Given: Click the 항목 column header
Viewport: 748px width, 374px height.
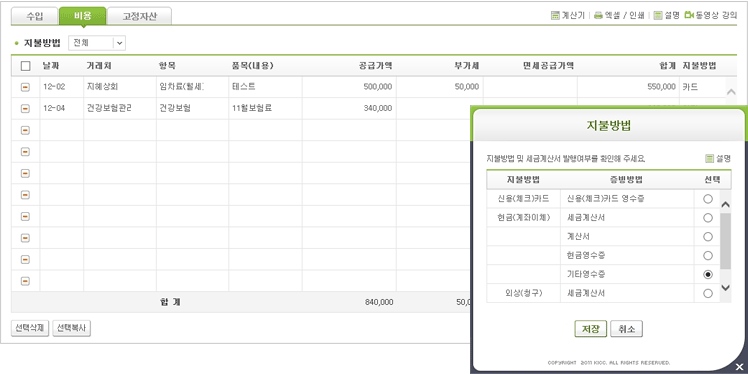Looking at the screenshot, I should point(167,66).
